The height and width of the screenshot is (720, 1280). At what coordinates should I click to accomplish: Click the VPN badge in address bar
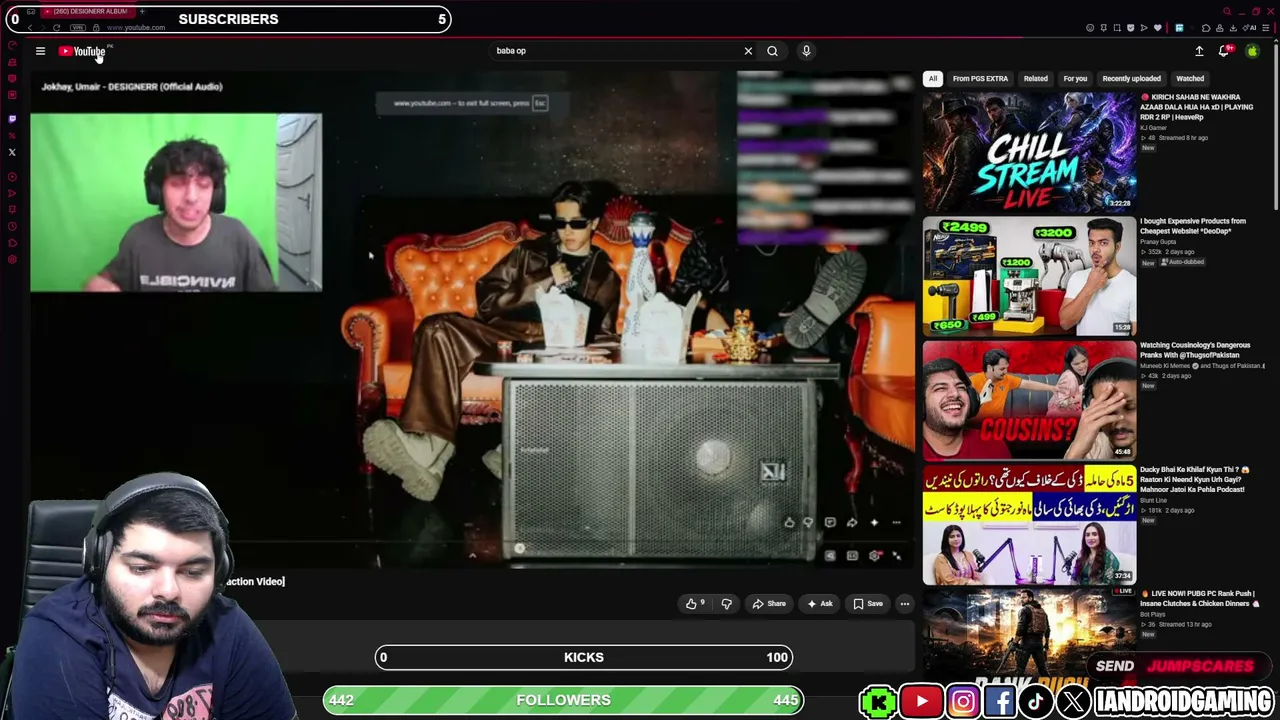(x=78, y=28)
